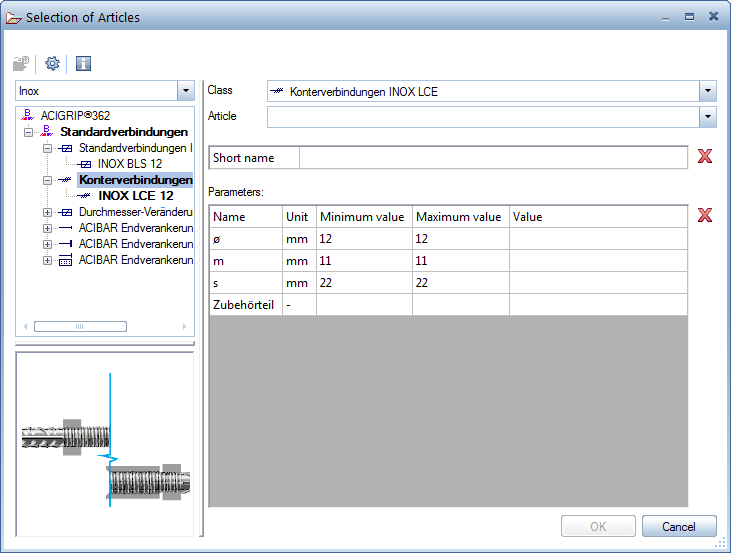
Task: Click the open folder toolbar icon
Action: click(x=21, y=63)
